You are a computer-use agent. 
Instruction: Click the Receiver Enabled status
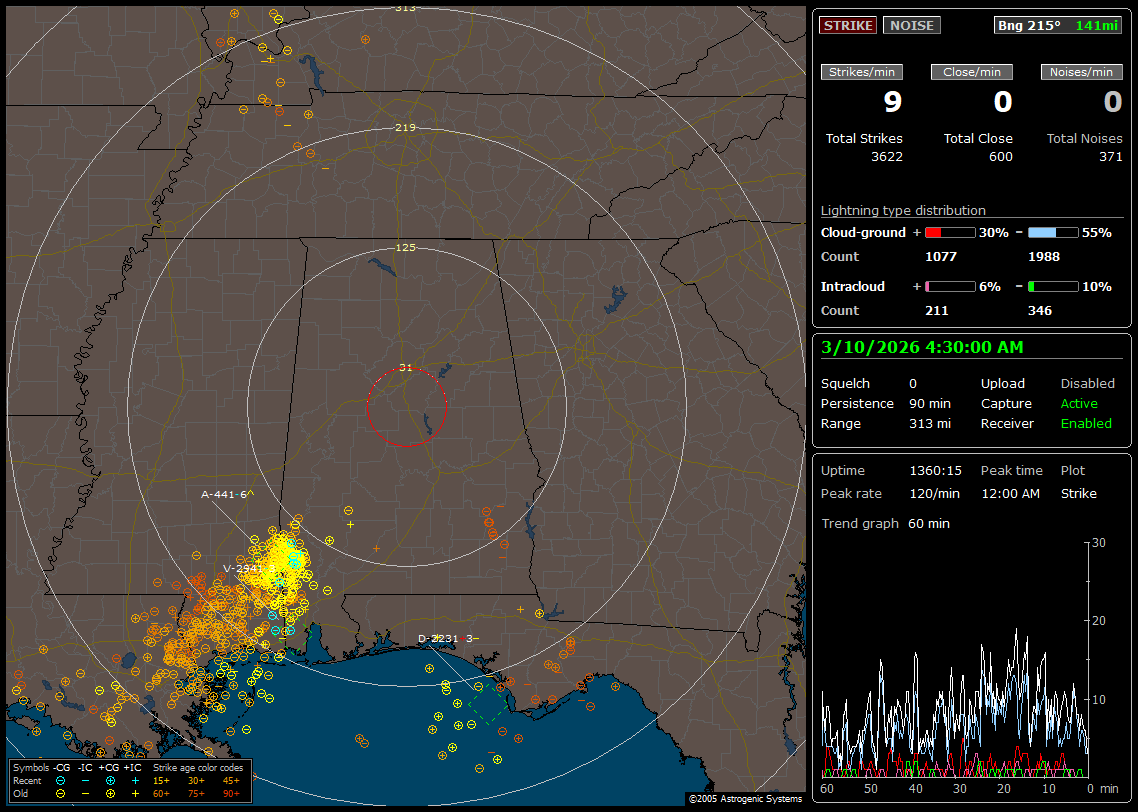[1086, 424]
